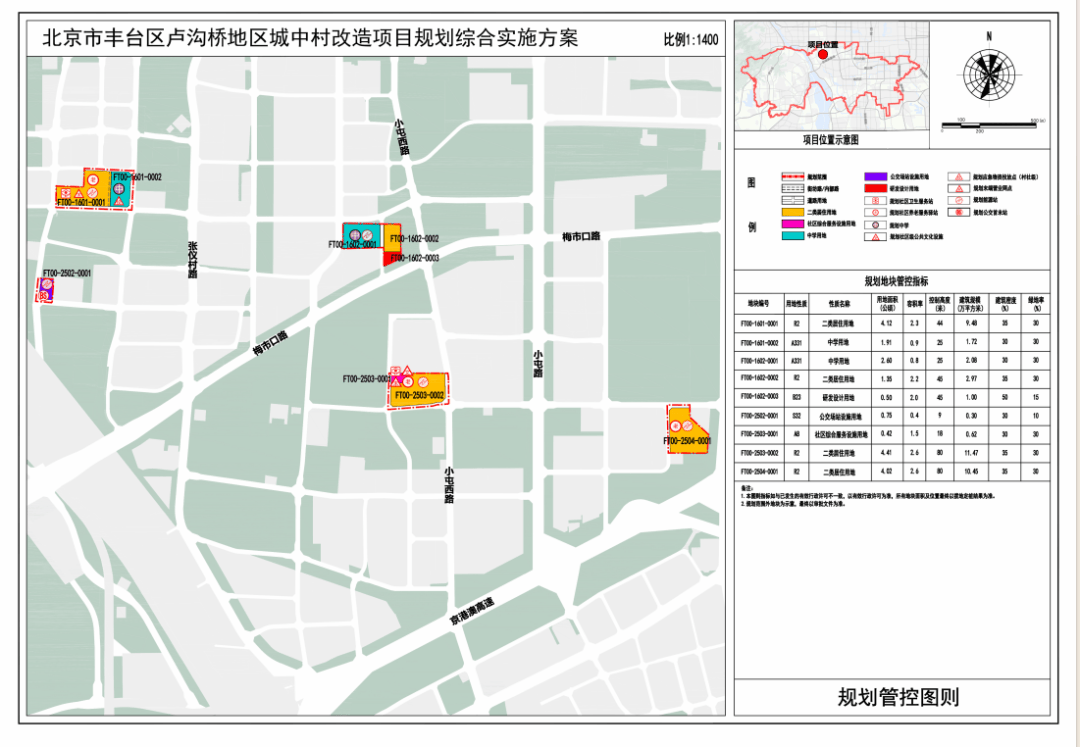
Task: Click the 地块编号 column header
Action: pos(759,303)
